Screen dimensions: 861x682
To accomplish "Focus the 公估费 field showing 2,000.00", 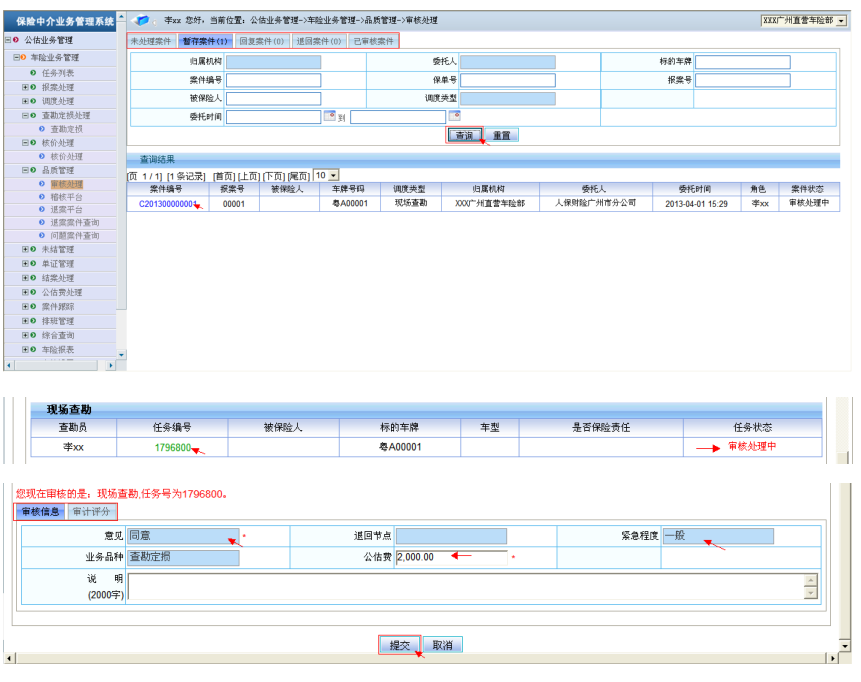I will 451,557.
